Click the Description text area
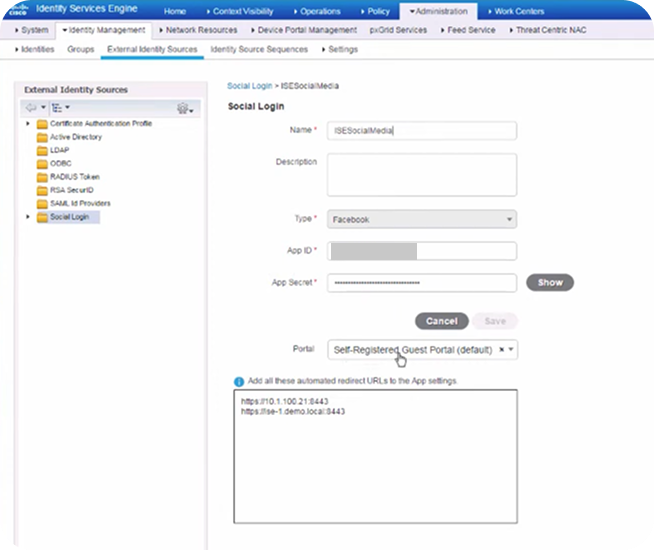 (422, 175)
